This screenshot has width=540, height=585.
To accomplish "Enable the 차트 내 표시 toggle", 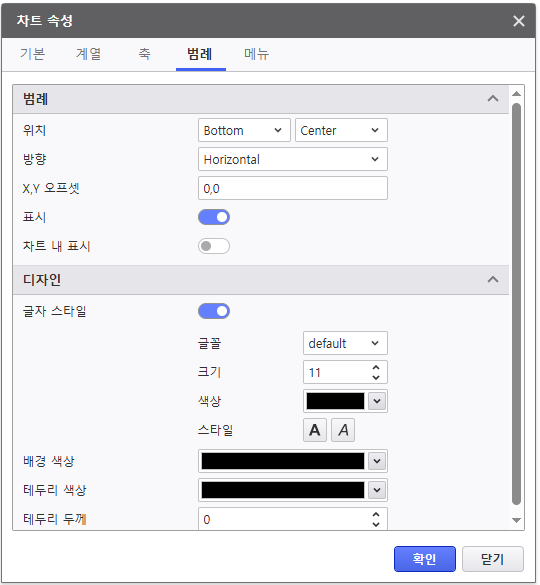I will pos(214,246).
